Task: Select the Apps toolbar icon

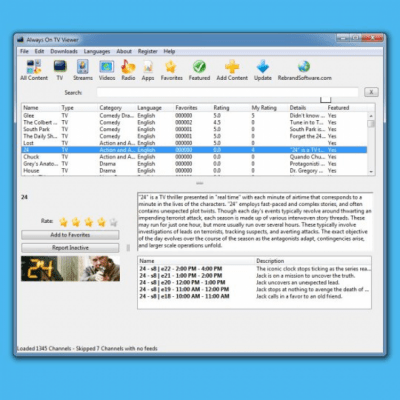Action: coord(148,67)
